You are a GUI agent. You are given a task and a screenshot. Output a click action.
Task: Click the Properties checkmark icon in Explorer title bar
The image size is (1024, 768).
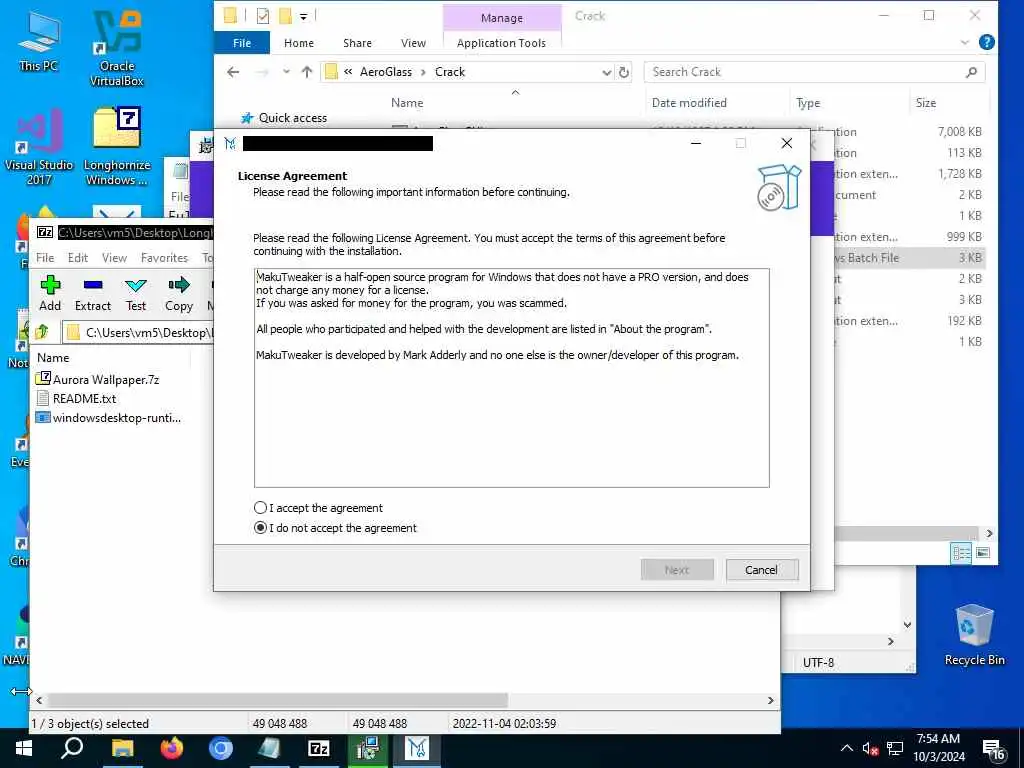coord(263,16)
